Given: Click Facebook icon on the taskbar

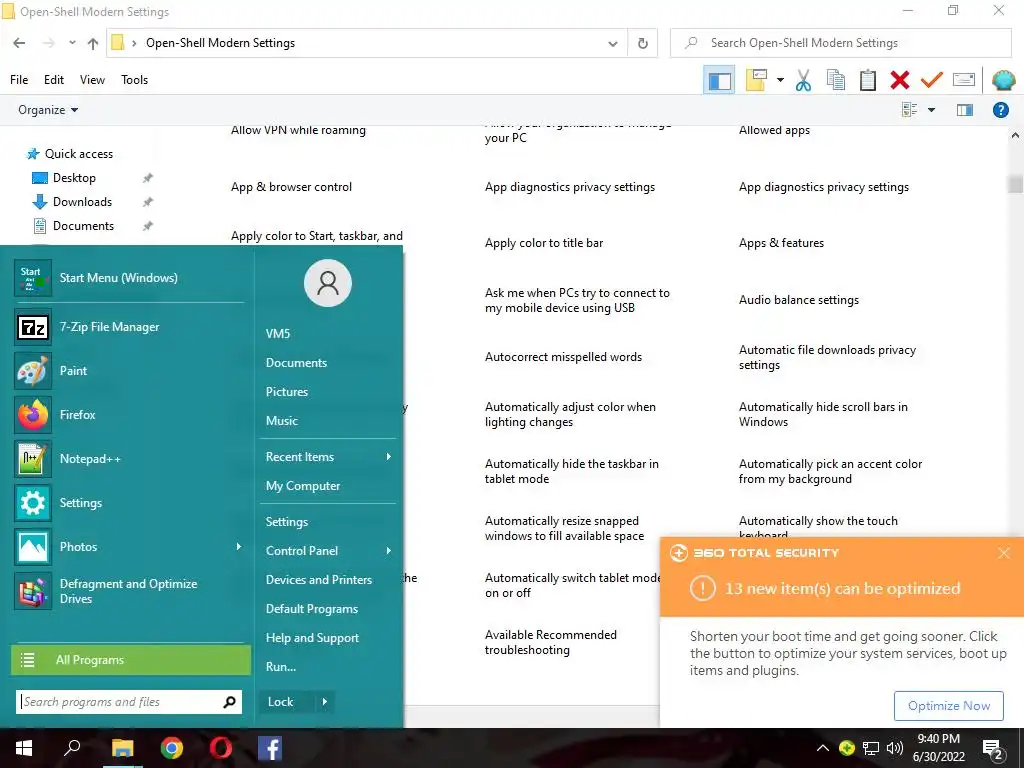Looking at the screenshot, I should click(x=270, y=748).
